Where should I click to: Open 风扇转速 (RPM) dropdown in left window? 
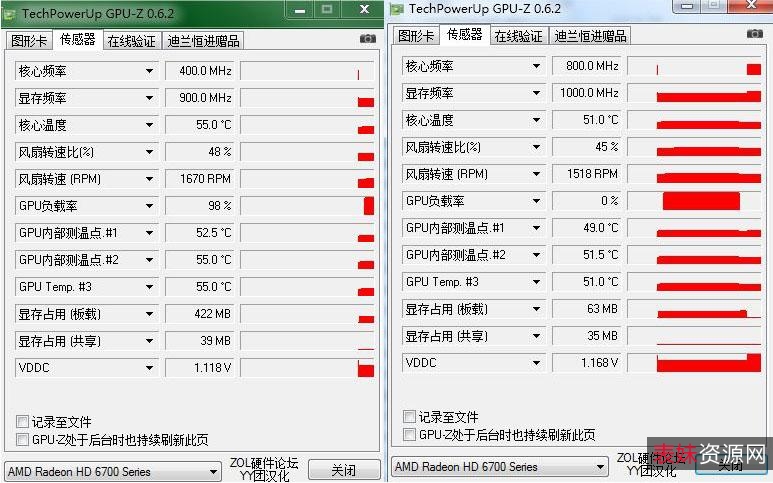tap(86, 179)
